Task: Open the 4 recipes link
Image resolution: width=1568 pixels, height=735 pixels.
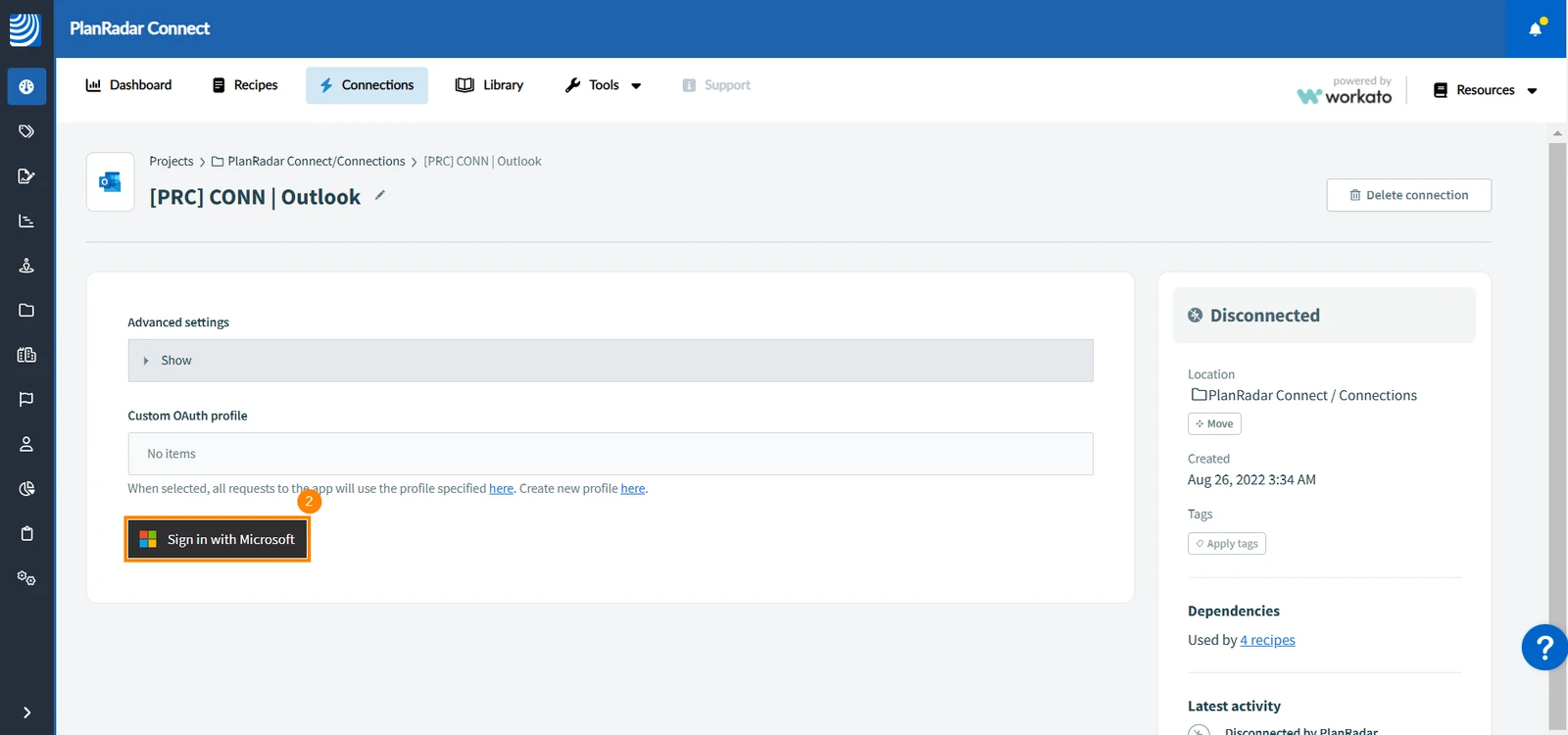Action: (1267, 640)
